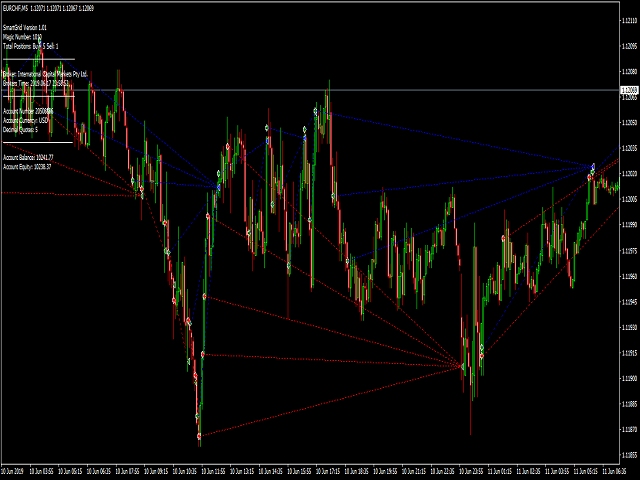Click the 10 Jun 19:55 time label
640x480 pixels.
[x=385, y=471]
